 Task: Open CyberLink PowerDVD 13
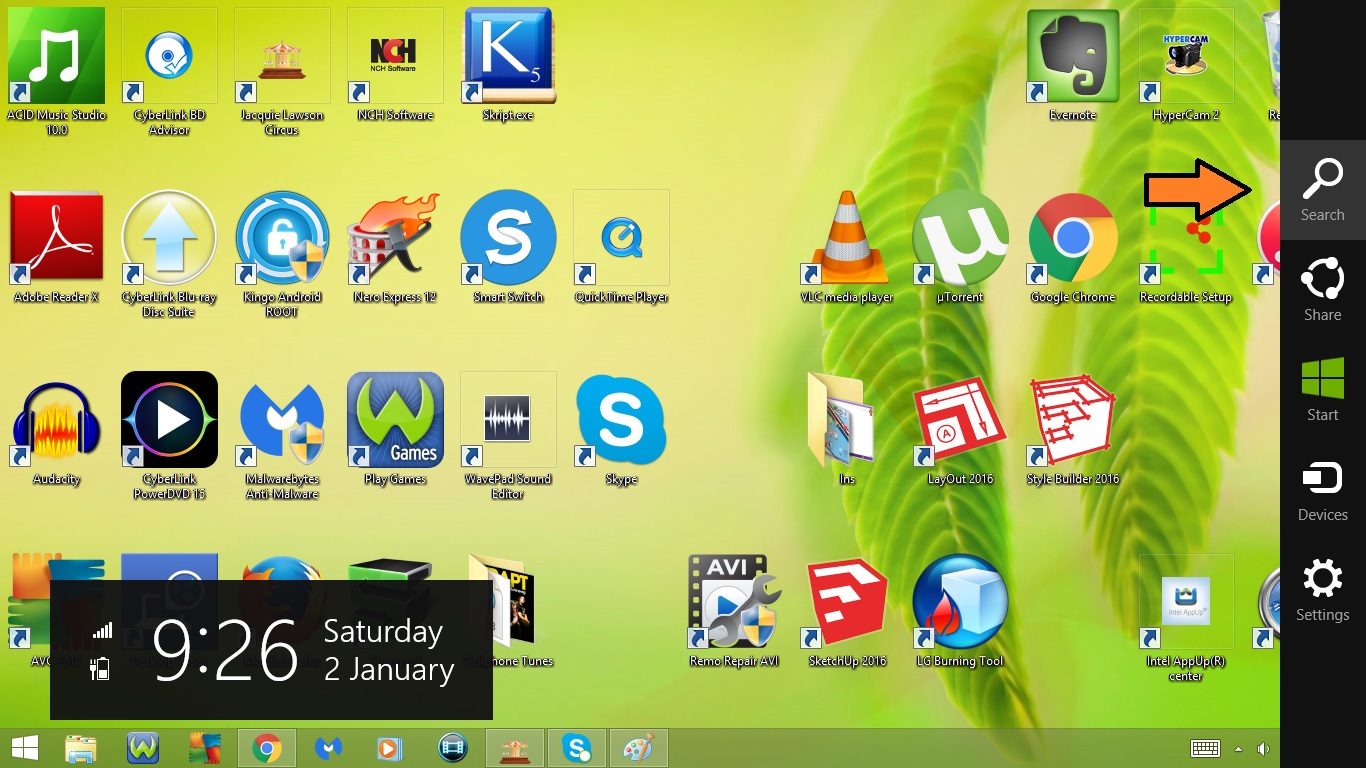(169, 420)
